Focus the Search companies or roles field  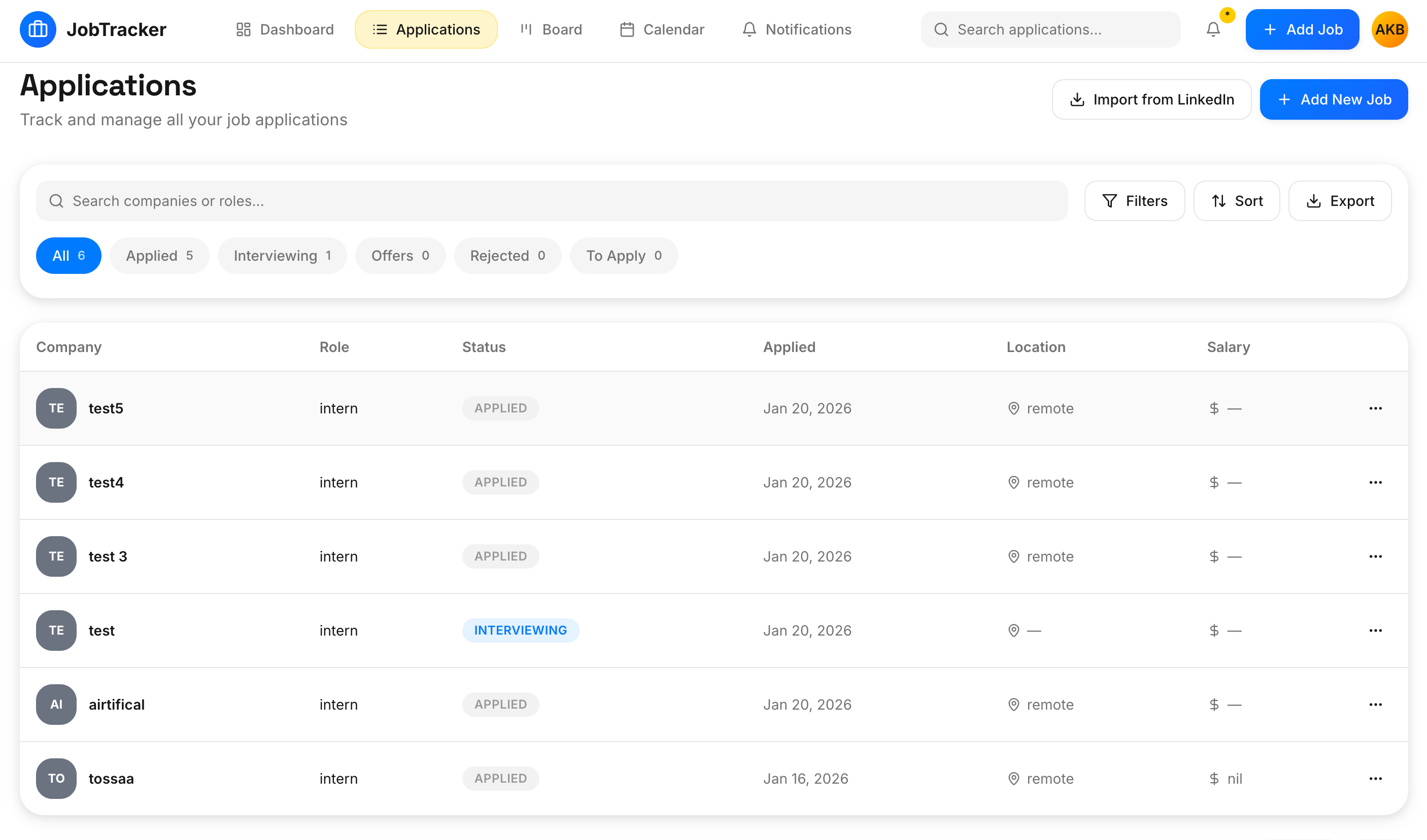tap(552, 201)
